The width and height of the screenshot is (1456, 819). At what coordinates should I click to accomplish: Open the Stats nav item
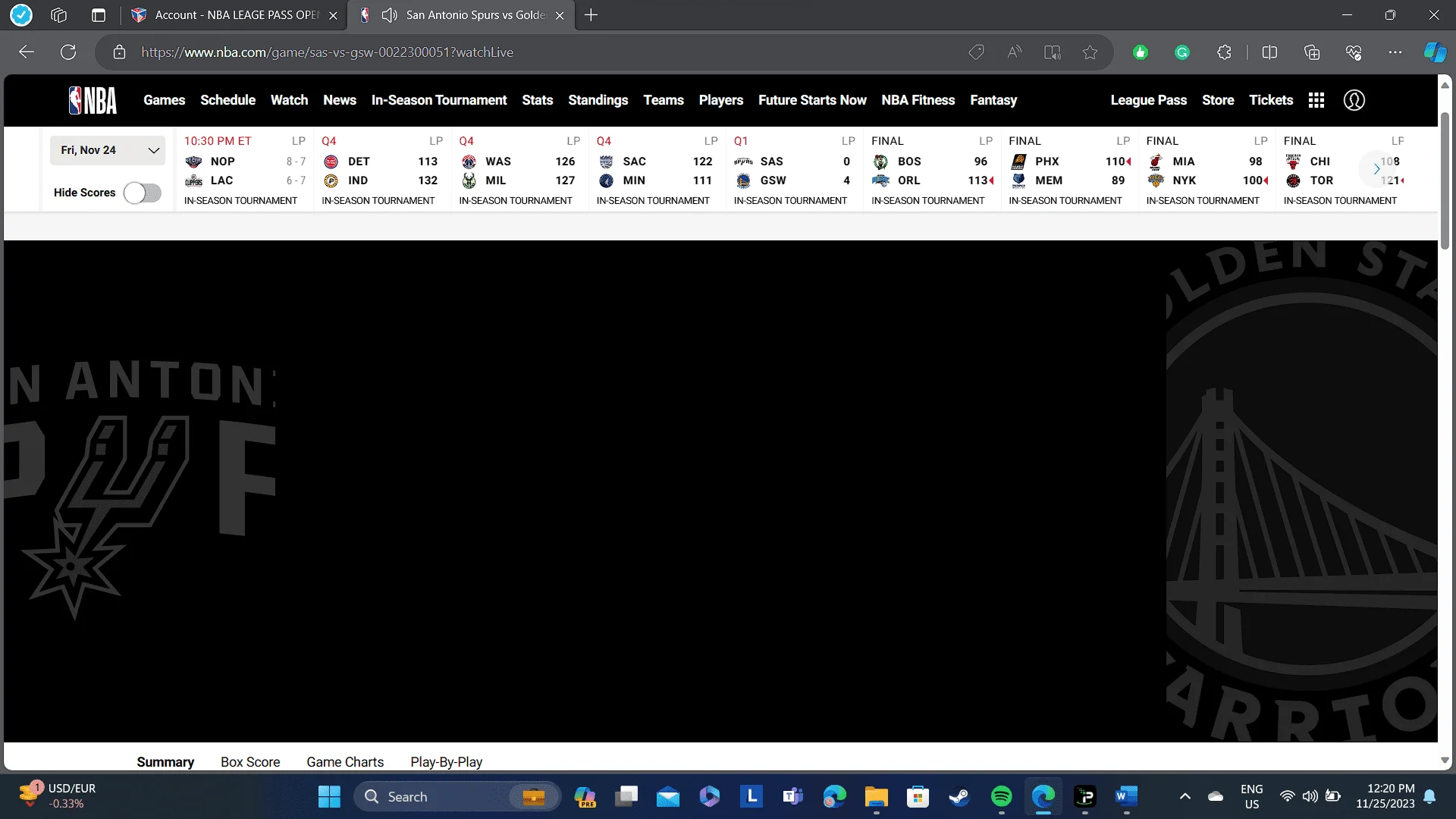(537, 100)
